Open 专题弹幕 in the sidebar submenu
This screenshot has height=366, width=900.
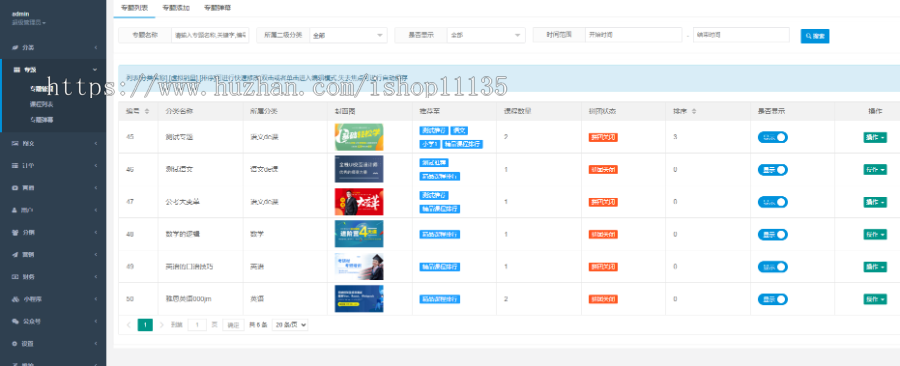[41, 120]
